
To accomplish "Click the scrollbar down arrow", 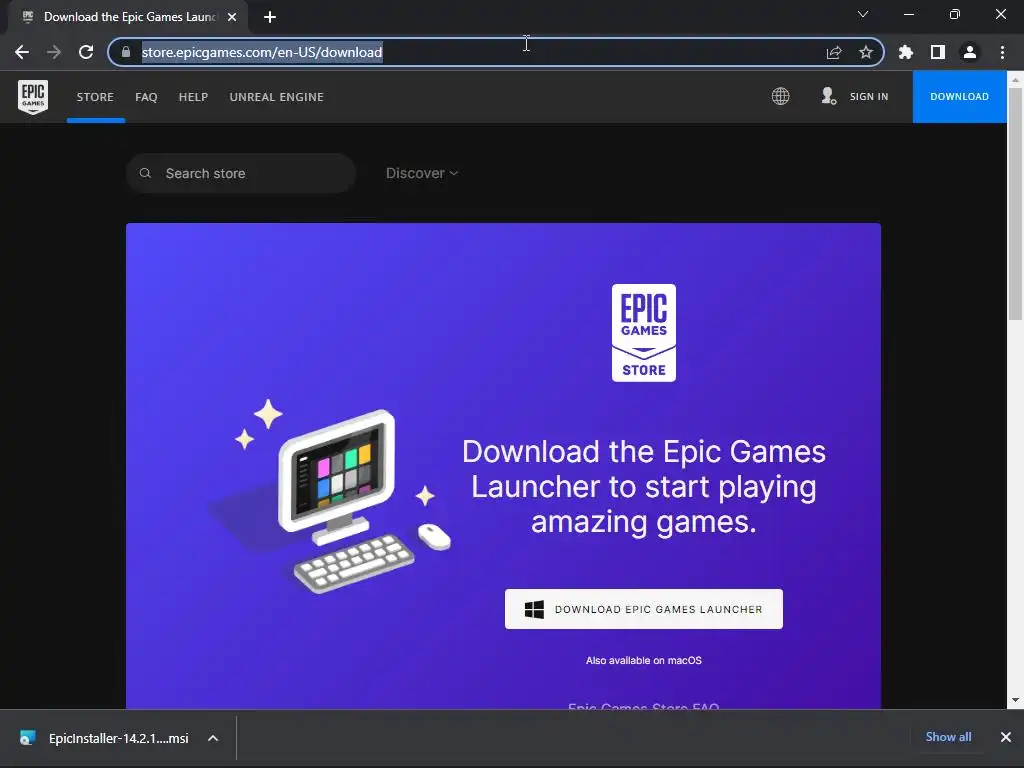I will click(1015, 699).
